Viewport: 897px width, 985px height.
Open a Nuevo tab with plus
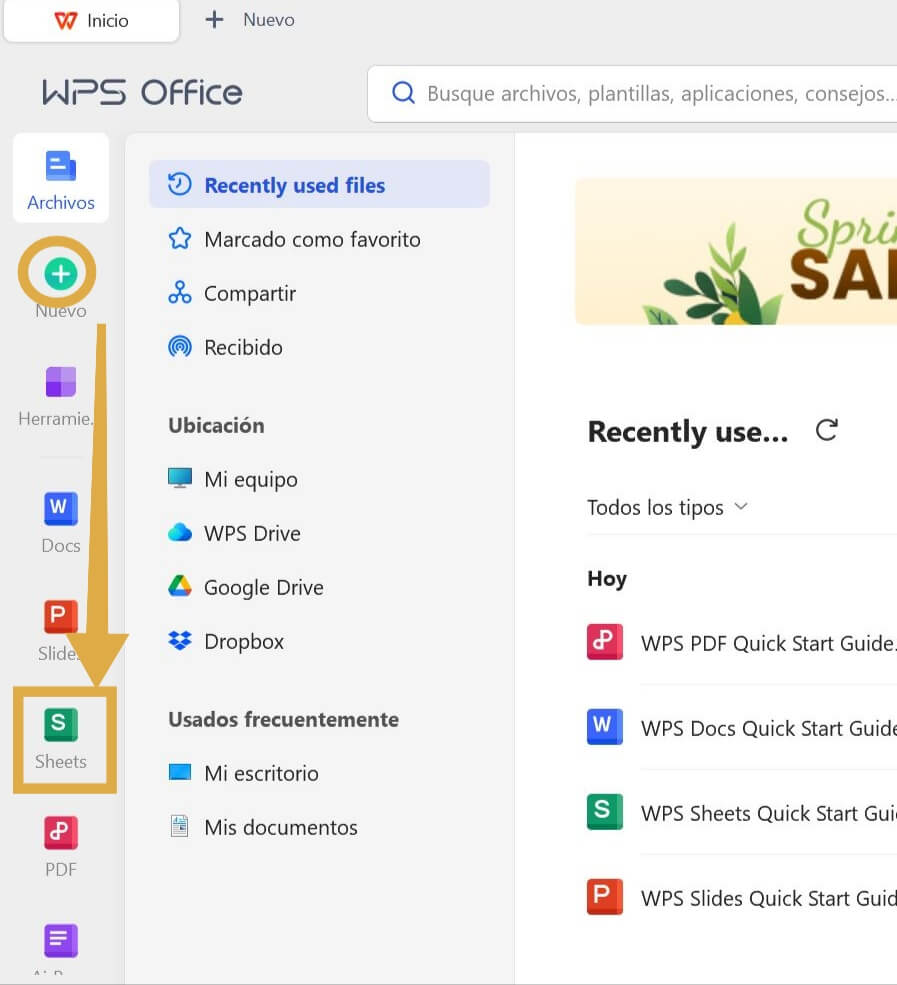(x=250, y=20)
